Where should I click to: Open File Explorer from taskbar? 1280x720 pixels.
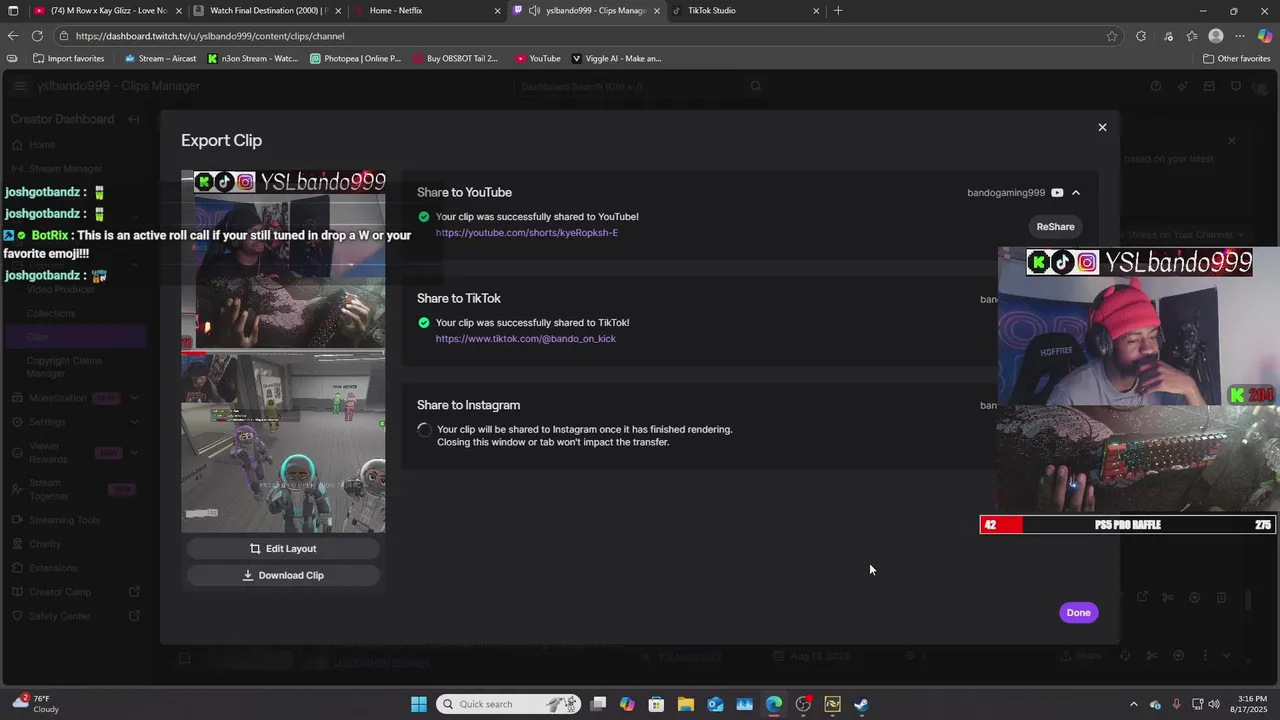click(686, 704)
